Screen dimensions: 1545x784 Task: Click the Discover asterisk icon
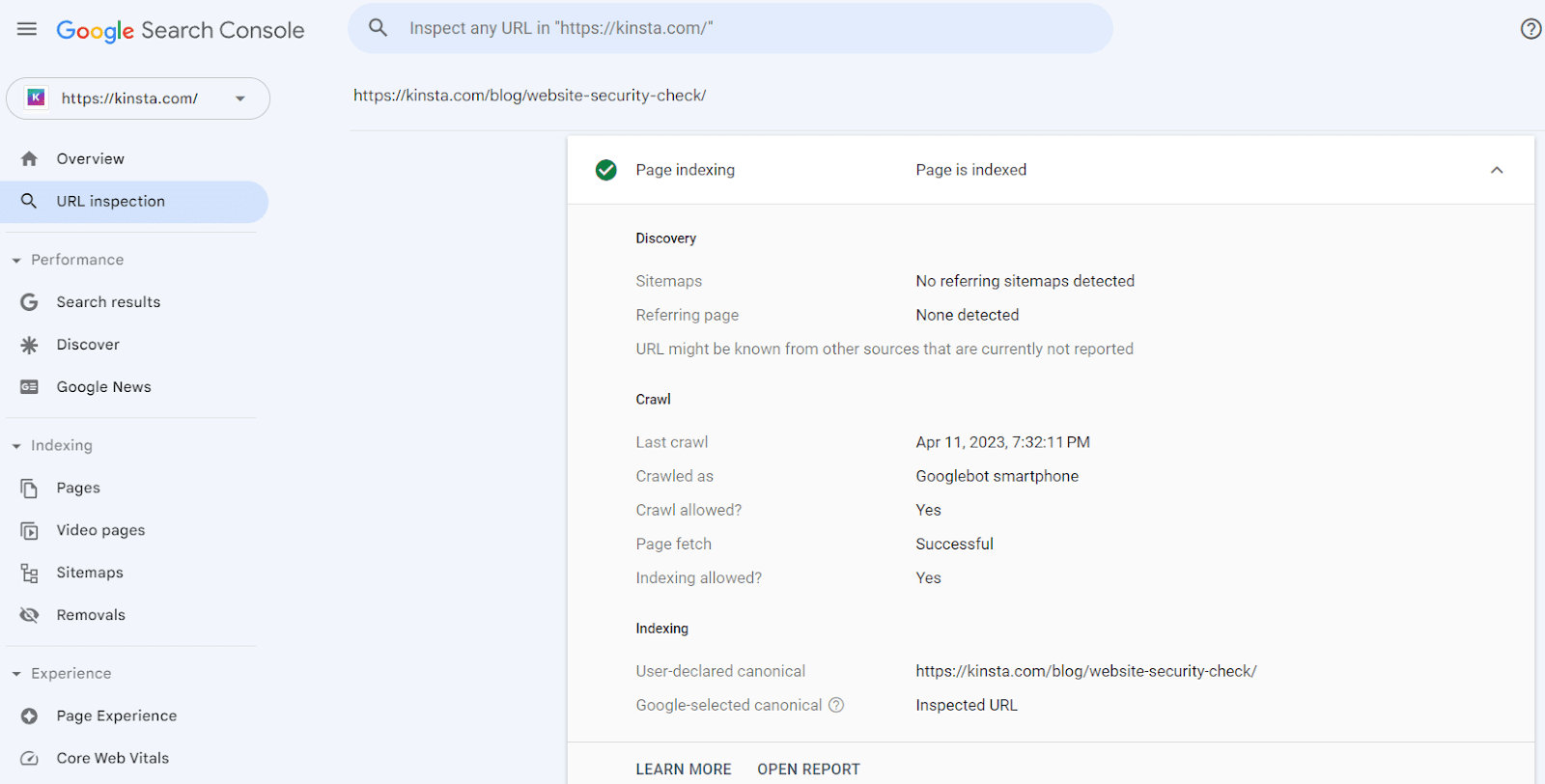tap(30, 345)
